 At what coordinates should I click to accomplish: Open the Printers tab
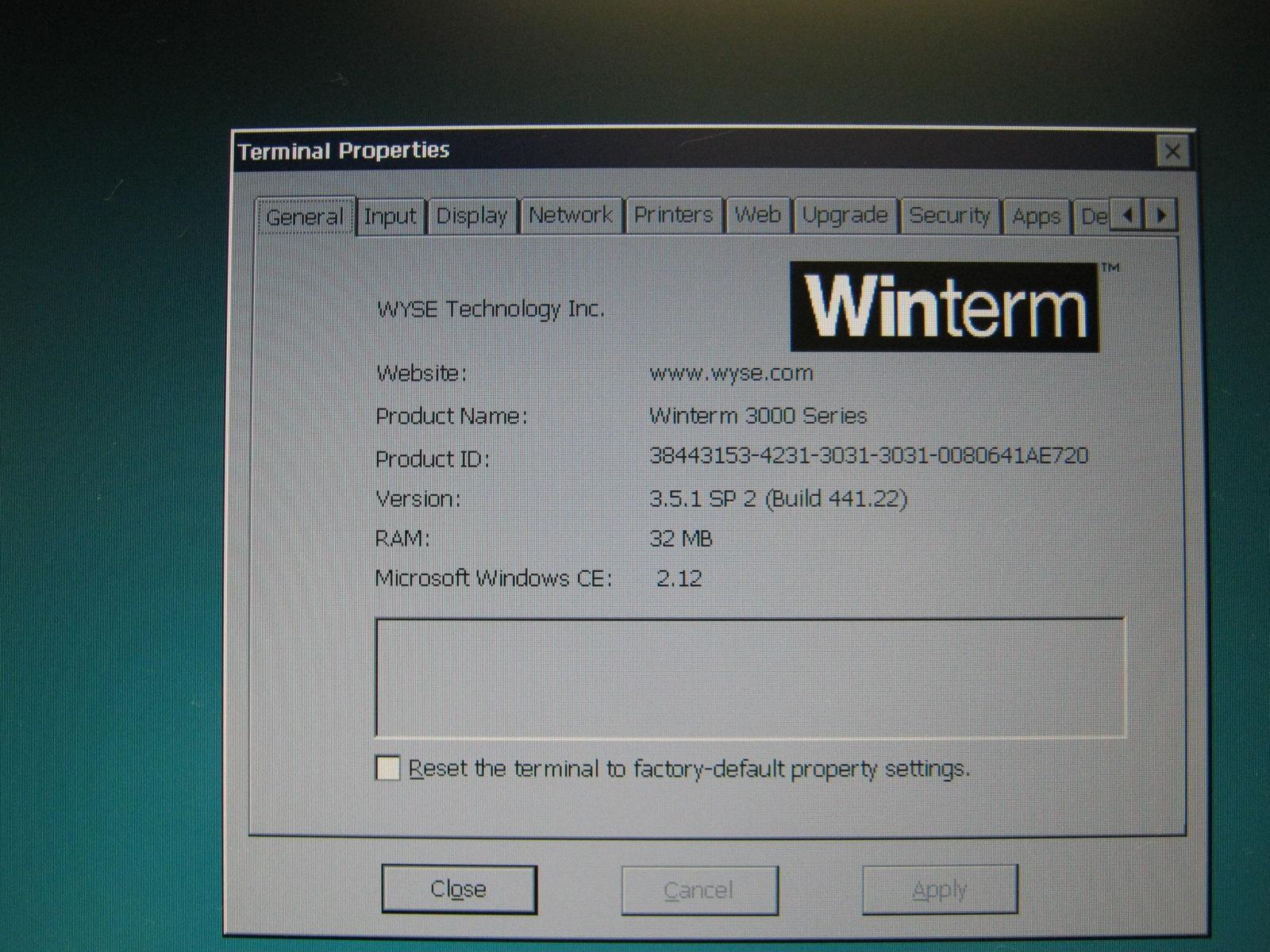tap(673, 215)
